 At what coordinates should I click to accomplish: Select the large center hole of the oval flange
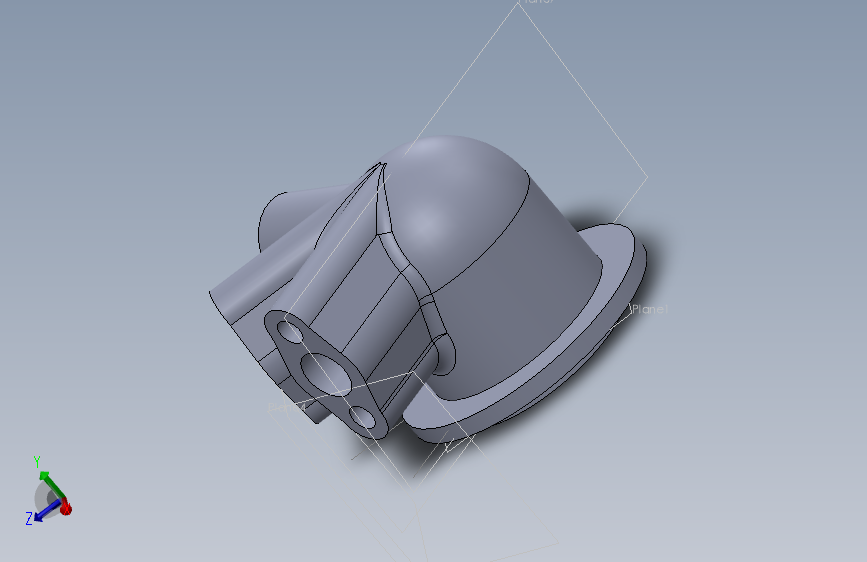click(x=327, y=373)
